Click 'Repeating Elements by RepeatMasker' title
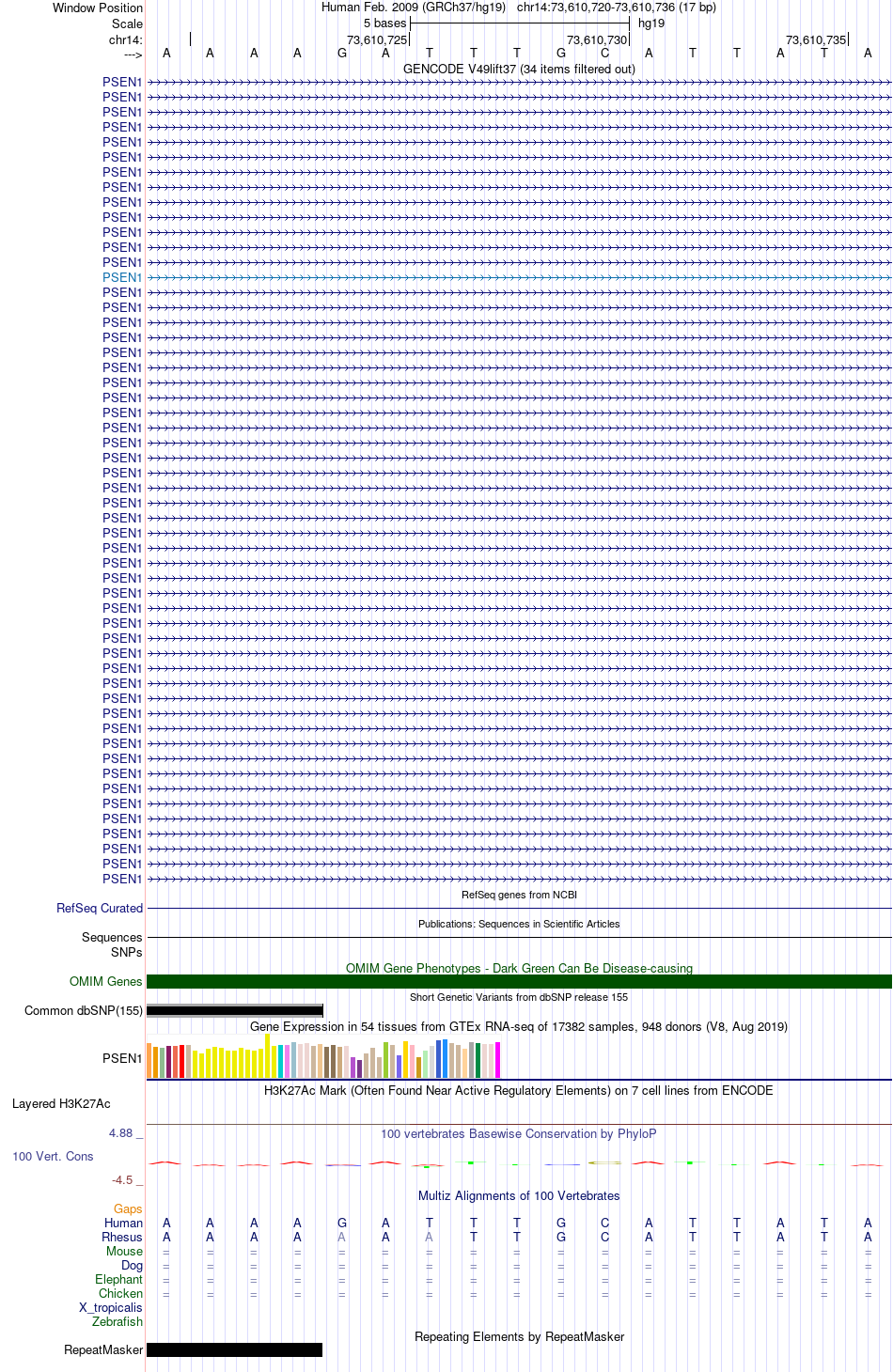The height and width of the screenshot is (1372, 893). coord(519,1336)
